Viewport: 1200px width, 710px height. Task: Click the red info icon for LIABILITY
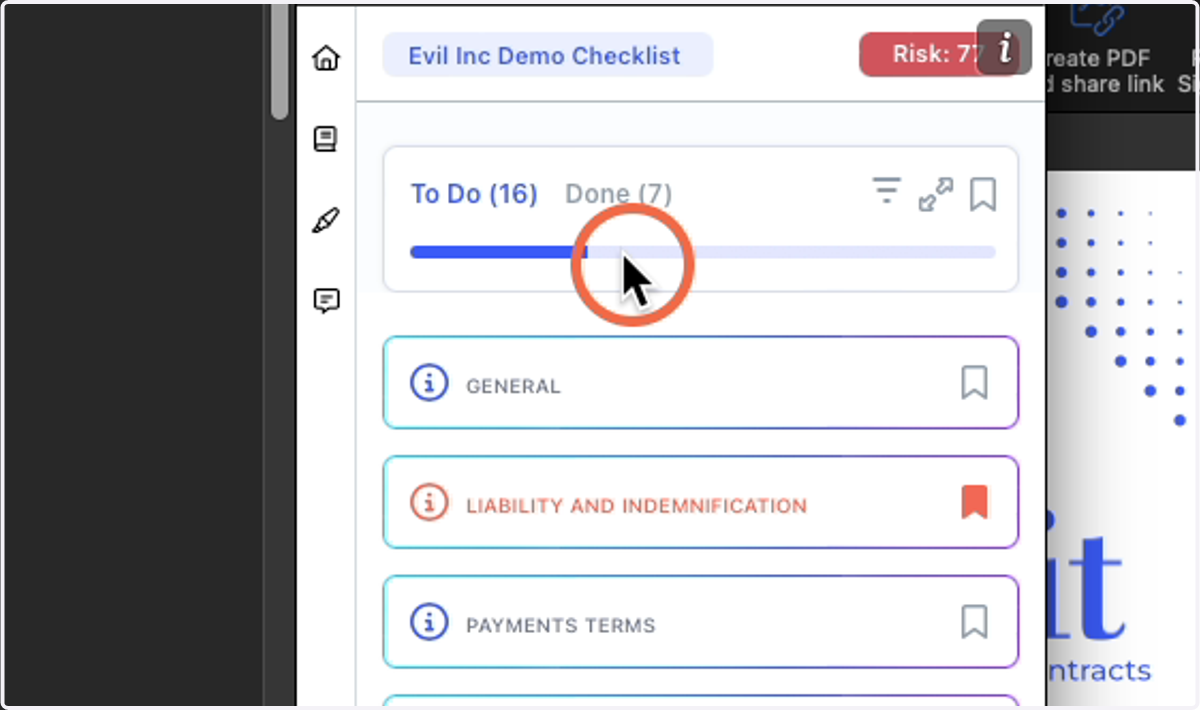(x=429, y=504)
